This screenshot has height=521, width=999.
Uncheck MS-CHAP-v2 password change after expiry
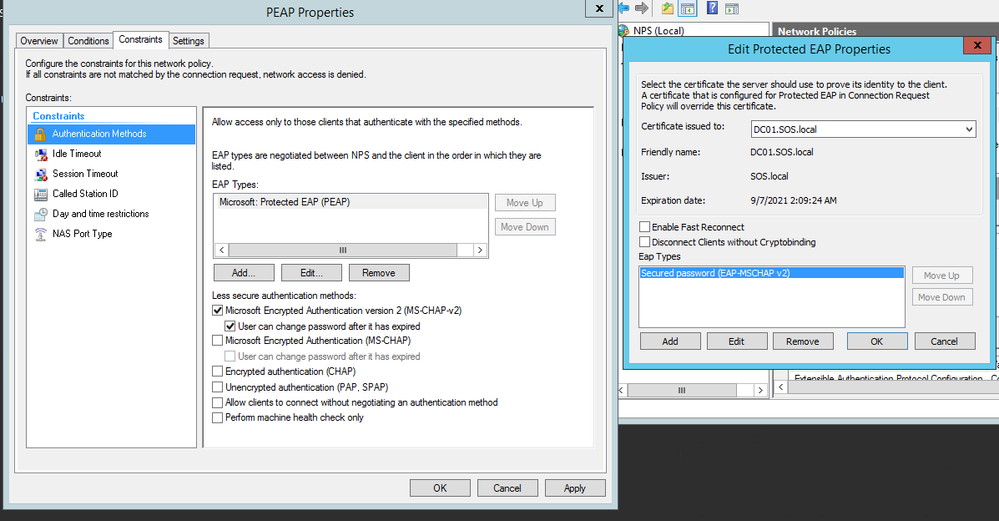tap(231, 326)
